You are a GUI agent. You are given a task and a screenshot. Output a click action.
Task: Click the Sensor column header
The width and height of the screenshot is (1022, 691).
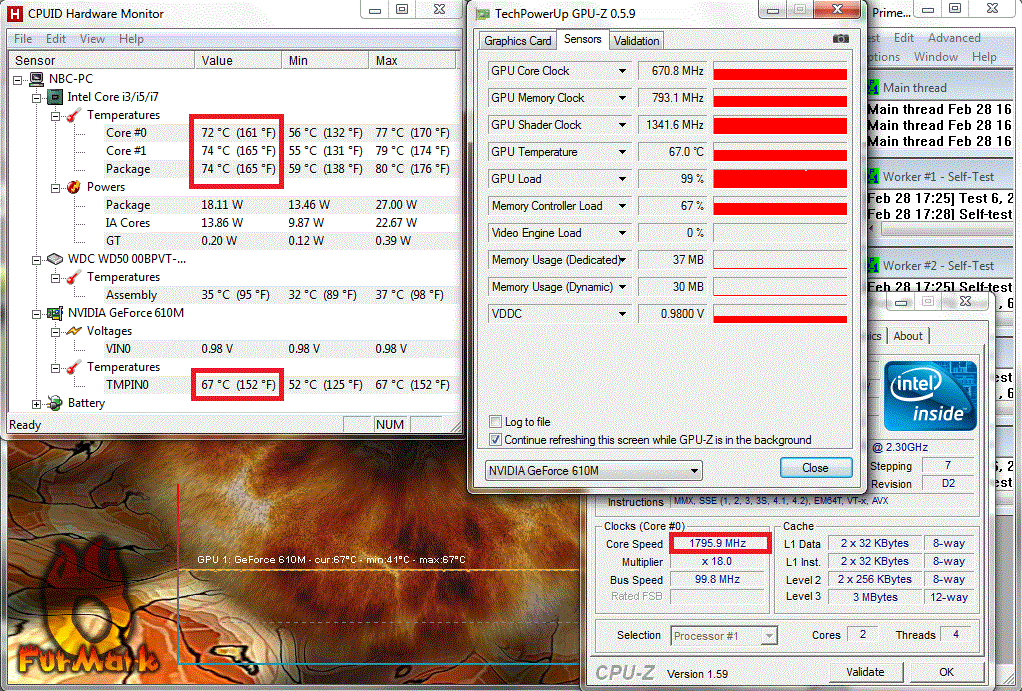[102, 61]
